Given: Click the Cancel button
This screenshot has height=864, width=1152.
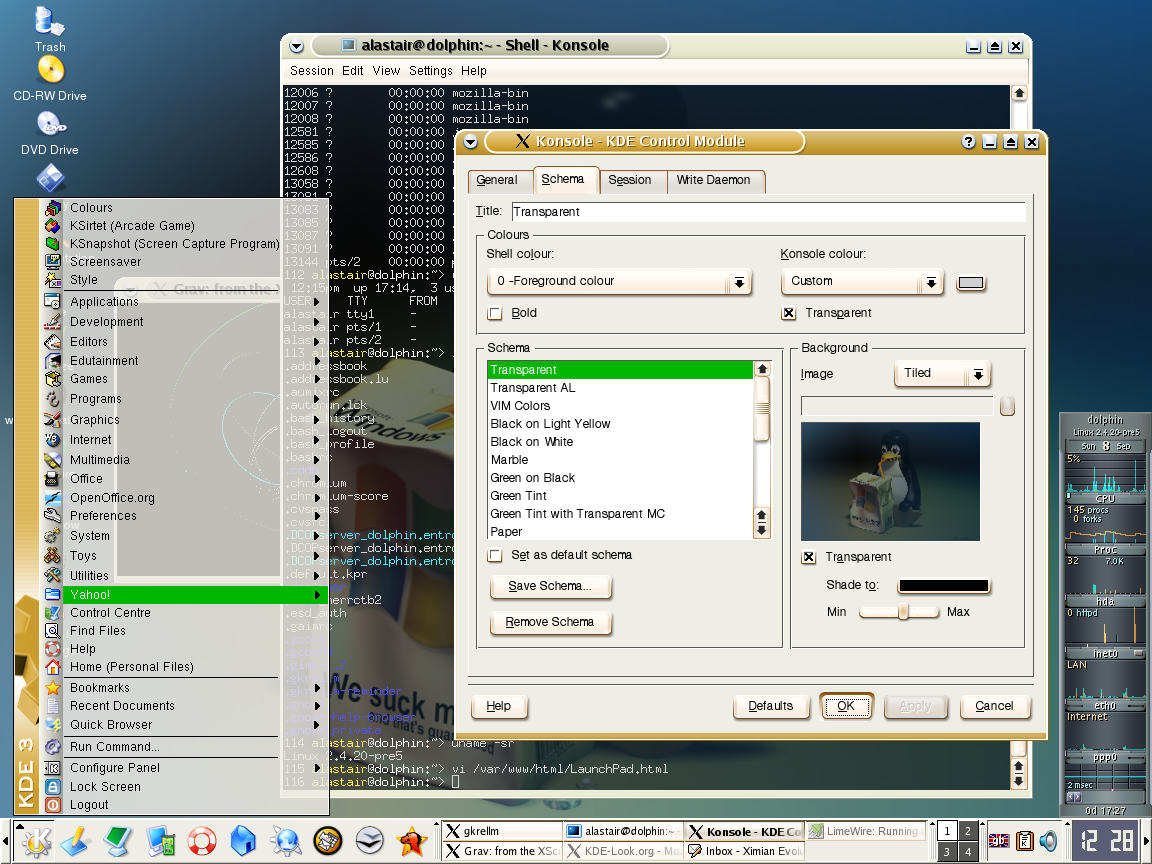Looking at the screenshot, I should pos(994,706).
